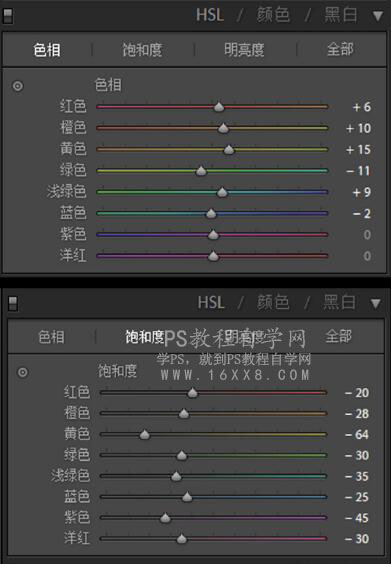Viewport: 391px width, 564px height.
Task: Switch to 色相 tab in bottom panel
Action: tap(51, 337)
